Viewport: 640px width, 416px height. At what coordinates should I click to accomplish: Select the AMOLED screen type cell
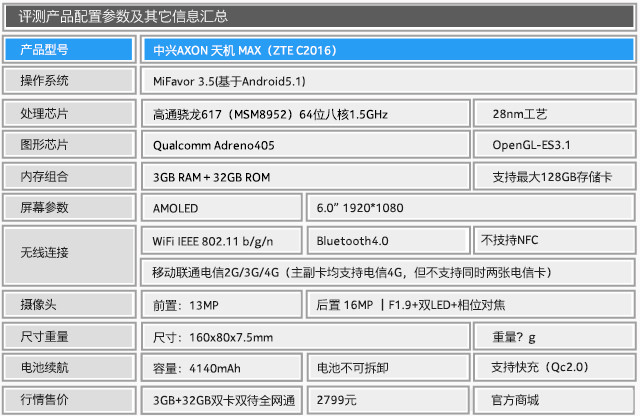coord(220,209)
